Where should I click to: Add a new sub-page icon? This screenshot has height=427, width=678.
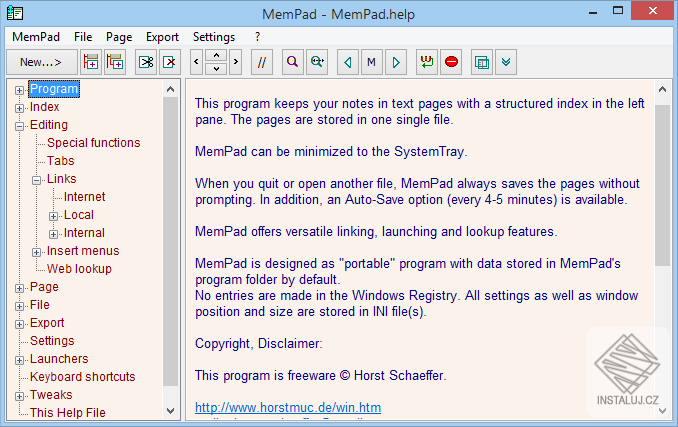tap(115, 62)
